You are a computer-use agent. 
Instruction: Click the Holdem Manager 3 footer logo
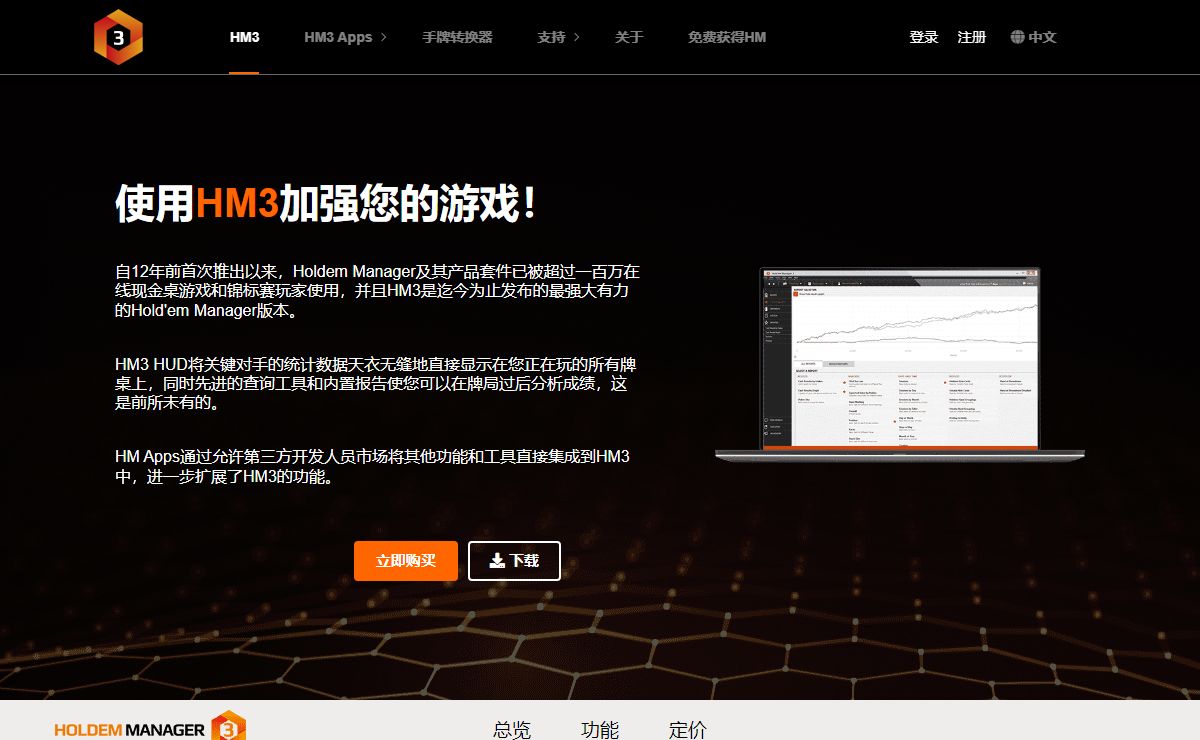point(150,727)
